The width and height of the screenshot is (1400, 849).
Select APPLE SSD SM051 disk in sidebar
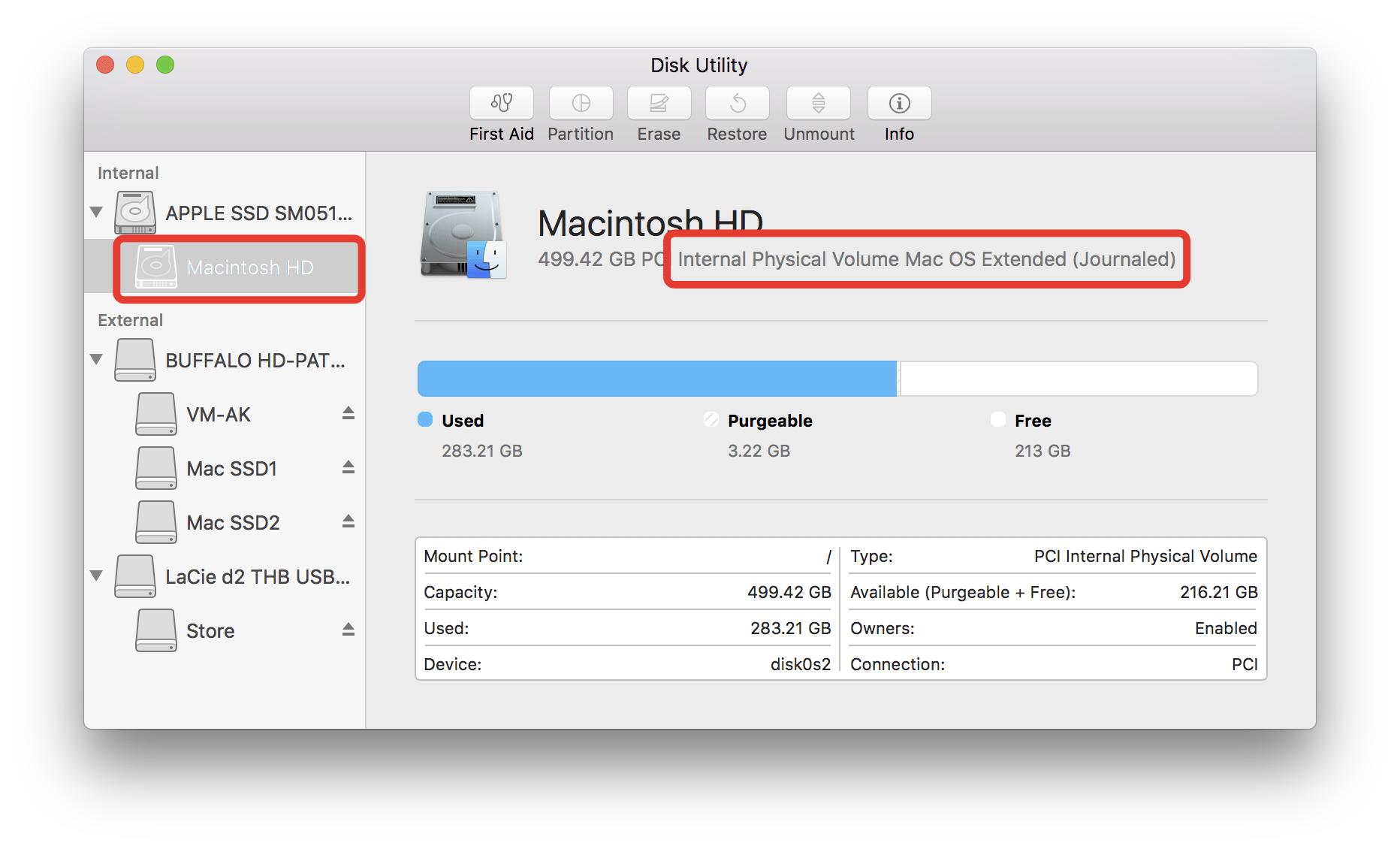coord(225,213)
